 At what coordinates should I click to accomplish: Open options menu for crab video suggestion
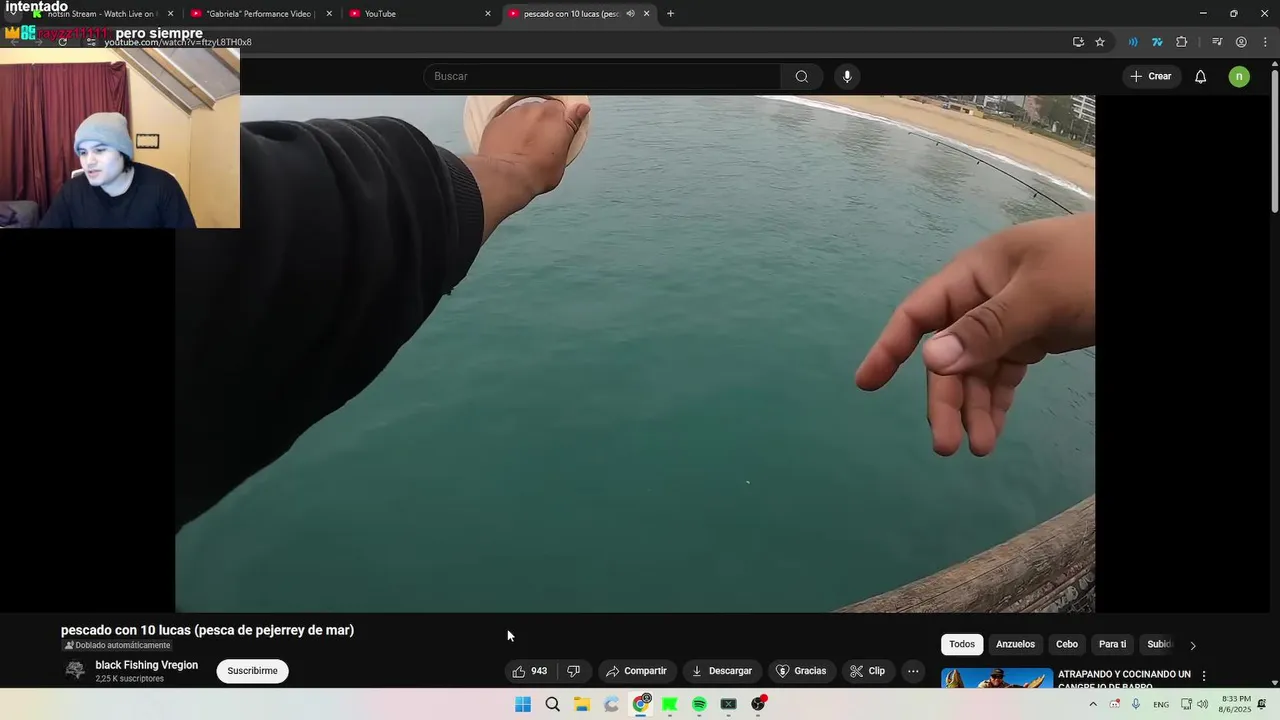(x=1204, y=676)
